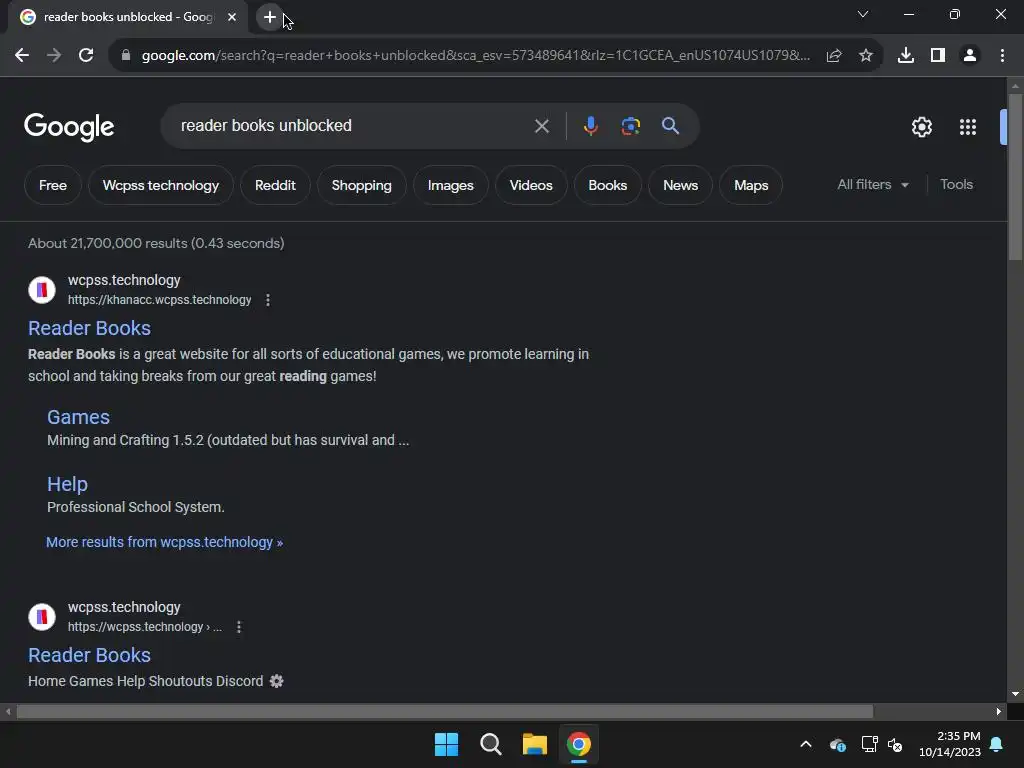
Task: Click the Chrome taskbar icon
Action: (579, 744)
